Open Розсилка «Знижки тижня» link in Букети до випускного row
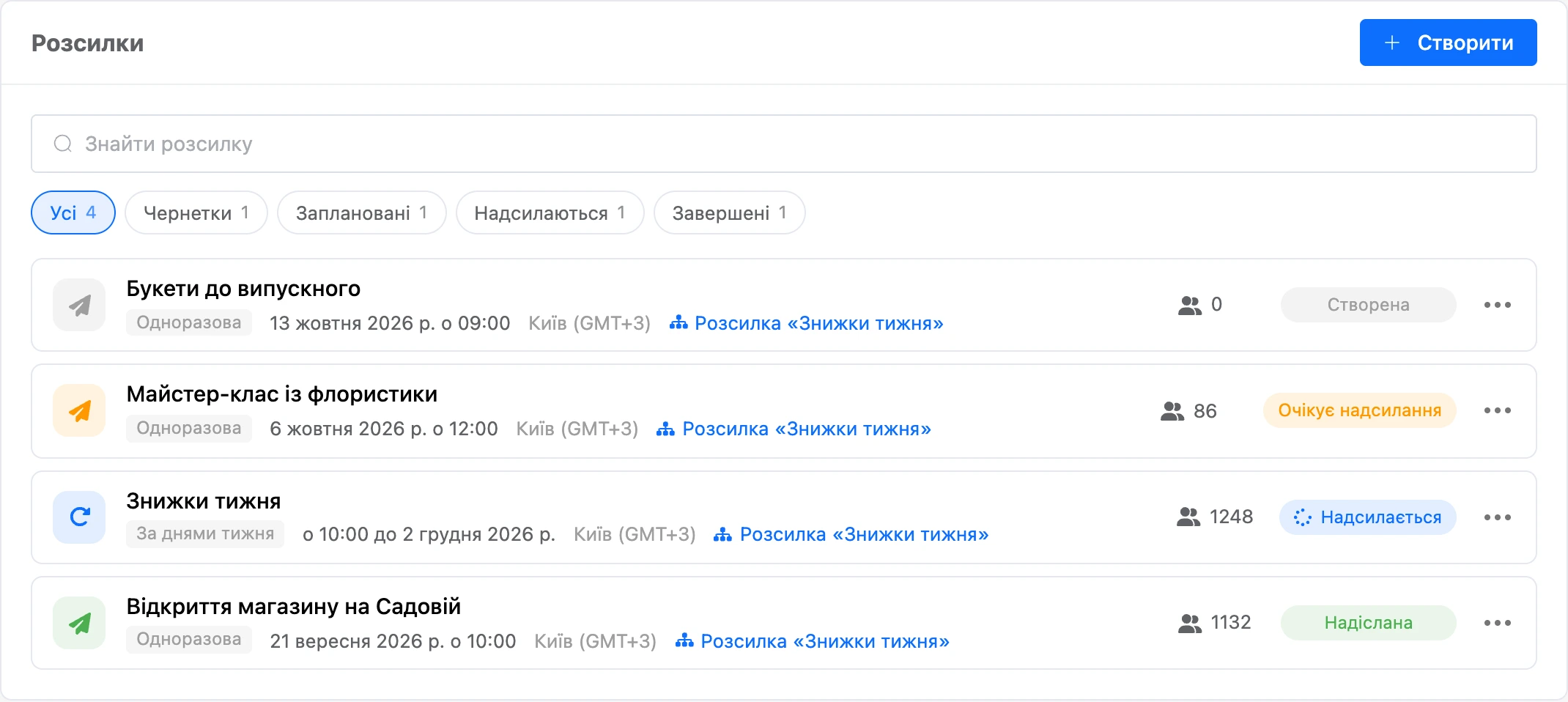This screenshot has height=702, width=1568. (x=819, y=323)
